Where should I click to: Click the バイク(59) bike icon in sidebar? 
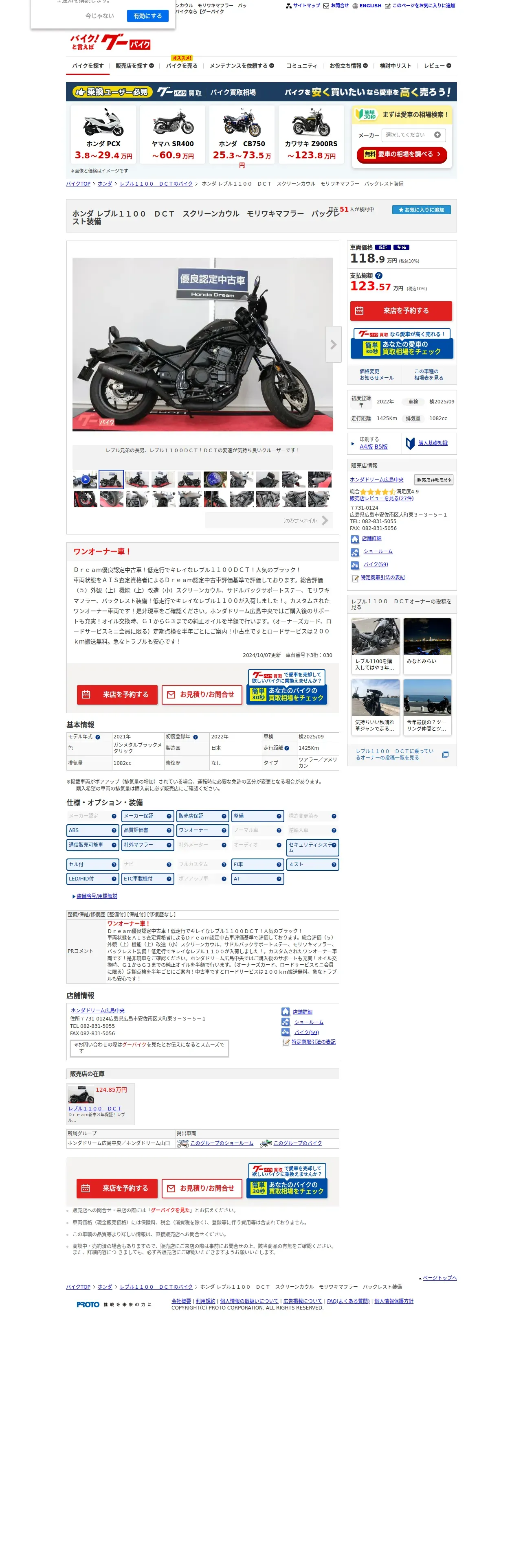pos(354,565)
